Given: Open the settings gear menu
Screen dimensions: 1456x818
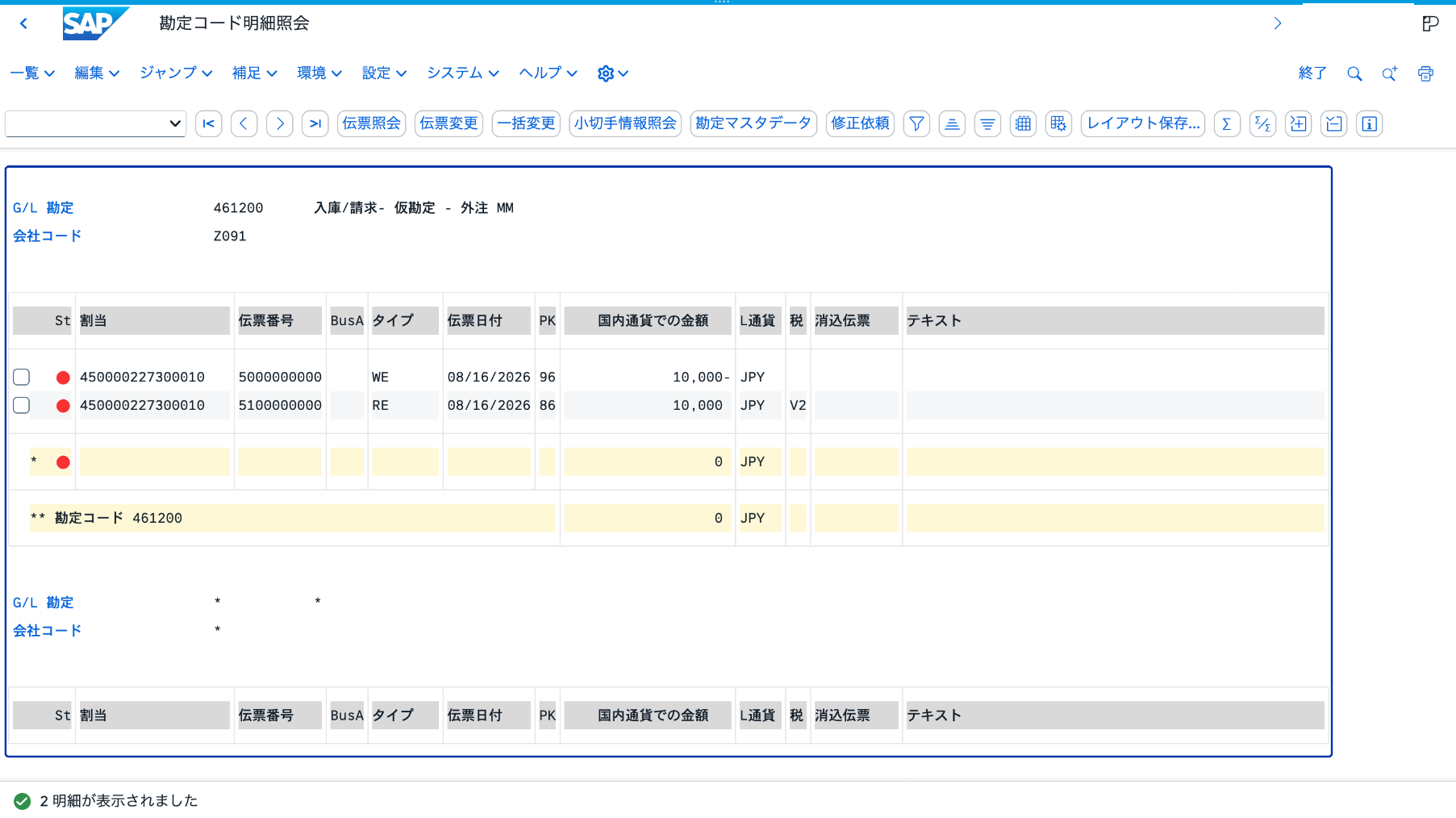Looking at the screenshot, I should click(x=612, y=73).
